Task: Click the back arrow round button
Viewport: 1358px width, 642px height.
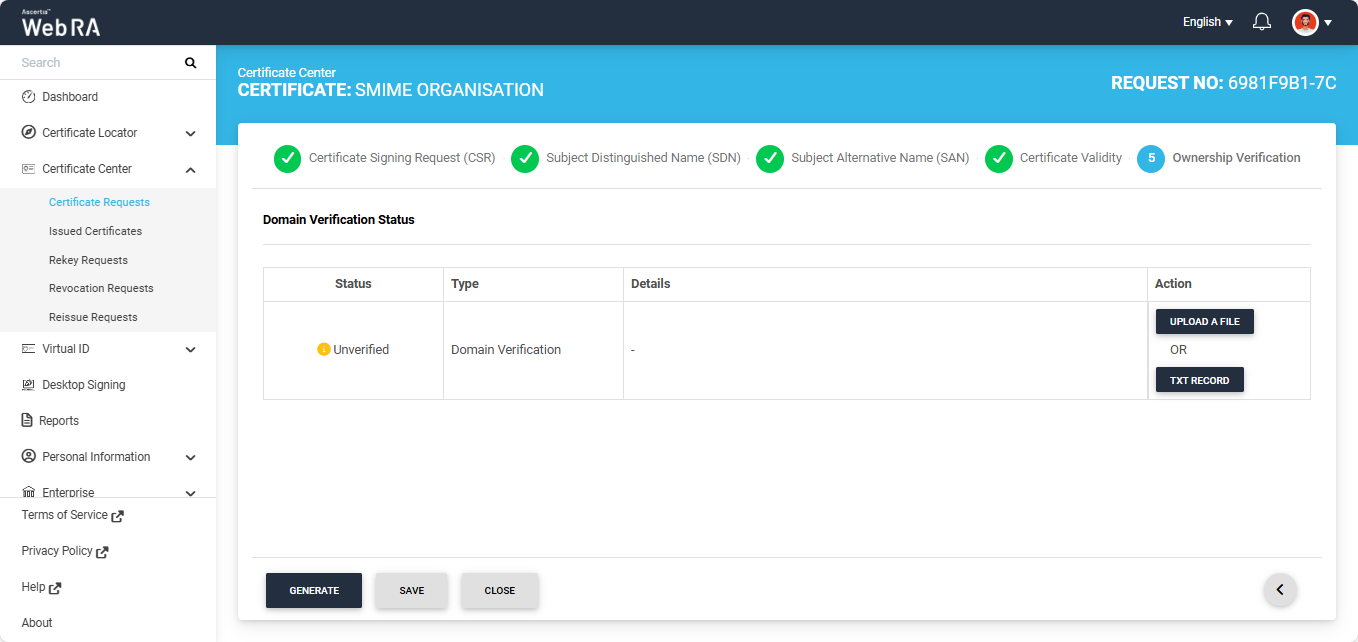Action: tap(1280, 590)
